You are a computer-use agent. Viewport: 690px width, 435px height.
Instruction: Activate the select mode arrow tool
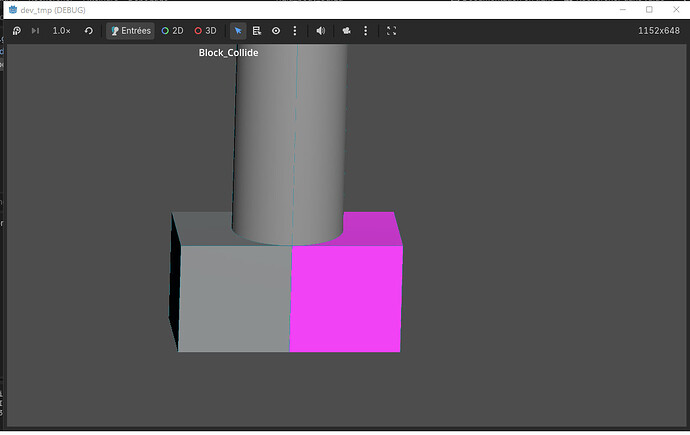238,31
